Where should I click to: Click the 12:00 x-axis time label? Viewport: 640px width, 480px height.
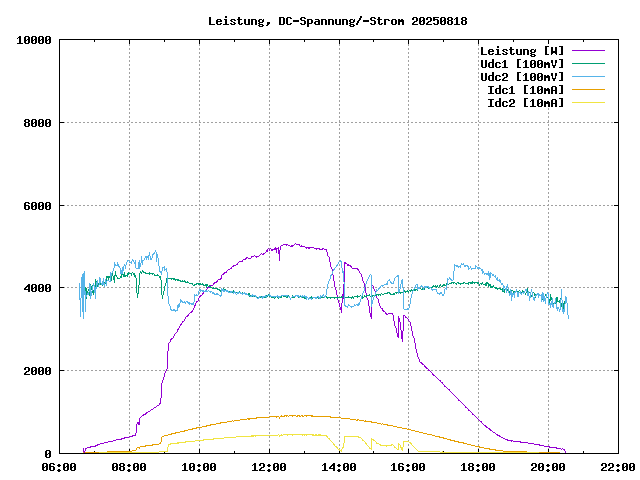pos(269,467)
